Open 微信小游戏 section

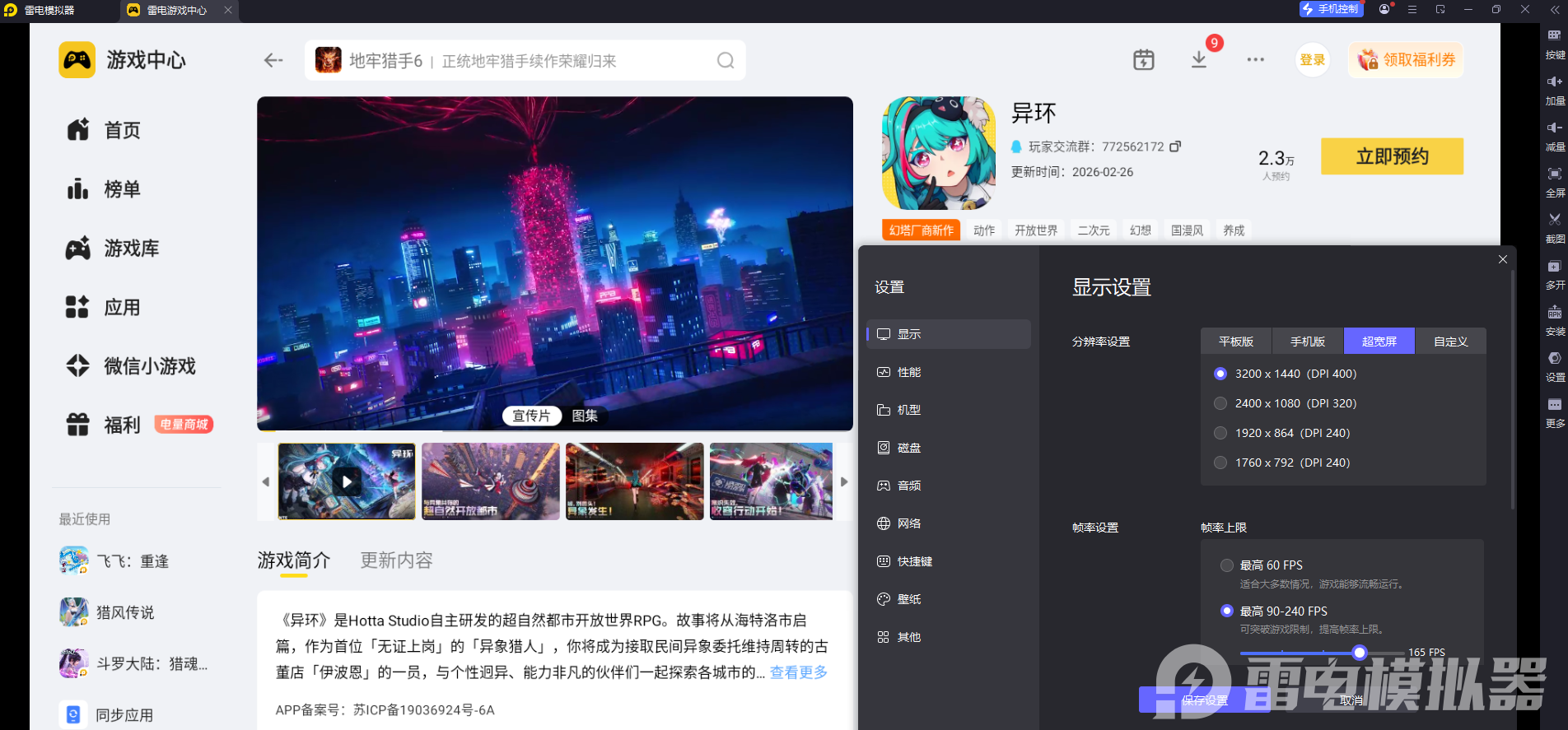(131, 366)
